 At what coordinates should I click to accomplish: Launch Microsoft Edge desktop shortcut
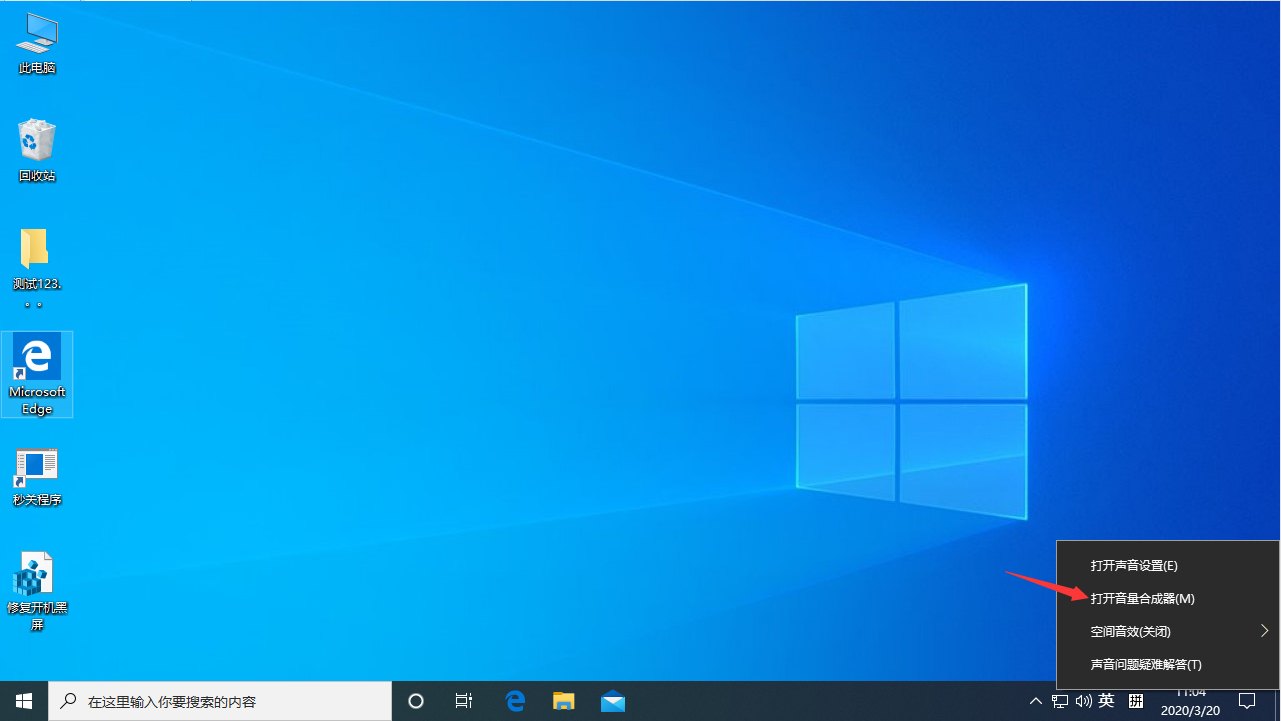[x=36, y=373]
